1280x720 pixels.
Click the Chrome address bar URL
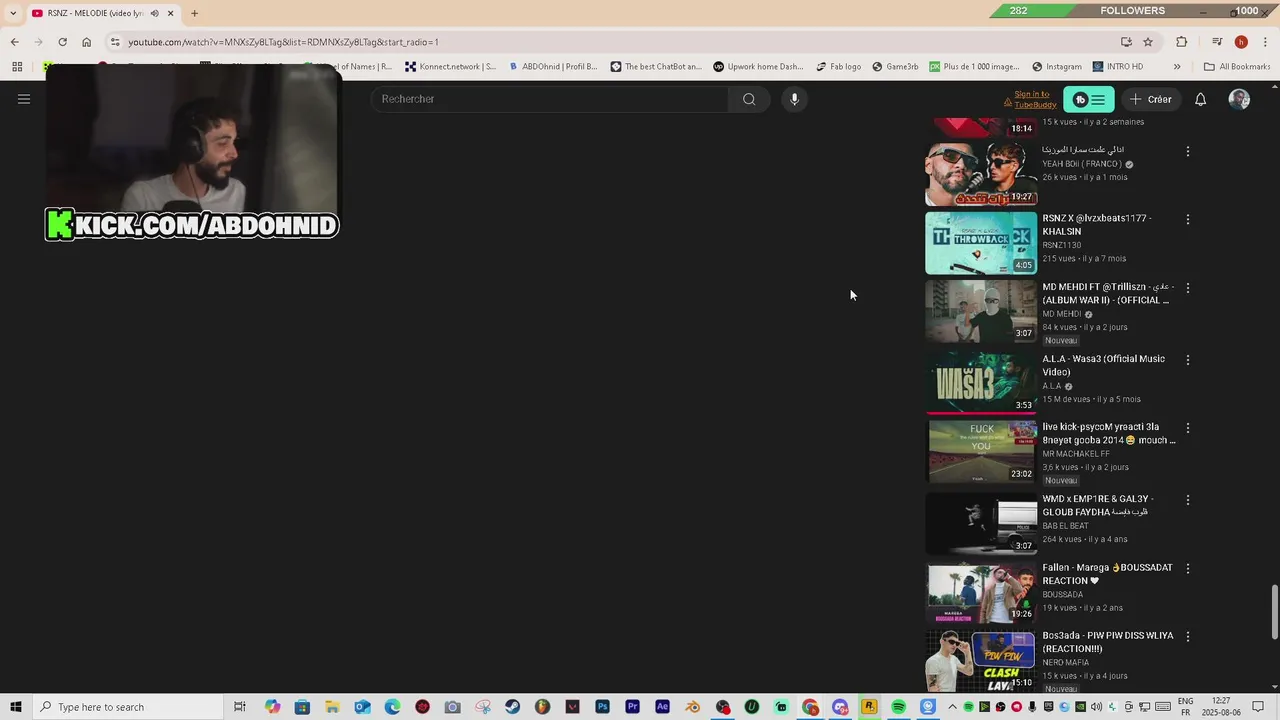(x=283, y=42)
